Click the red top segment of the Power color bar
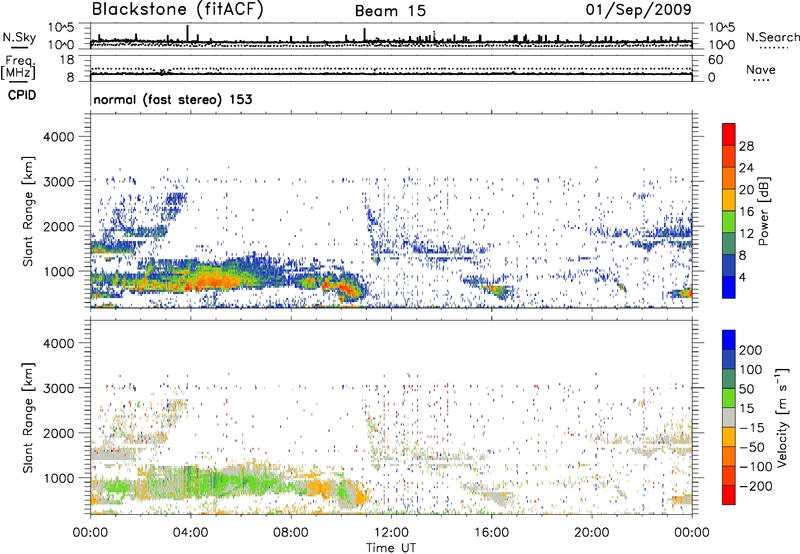800x554 pixels. (x=729, y=135)
